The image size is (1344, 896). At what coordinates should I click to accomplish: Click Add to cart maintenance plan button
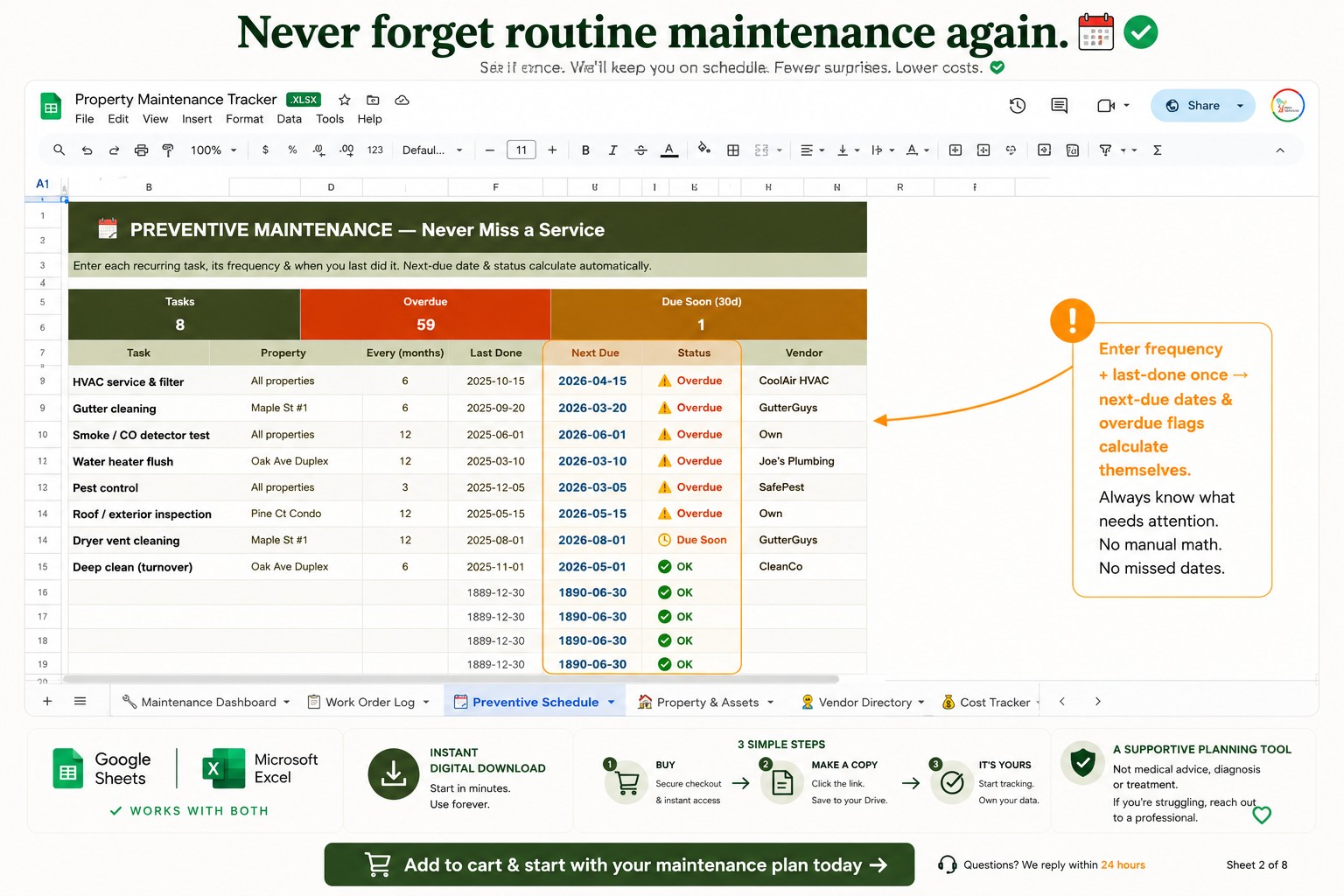[619, 864]
